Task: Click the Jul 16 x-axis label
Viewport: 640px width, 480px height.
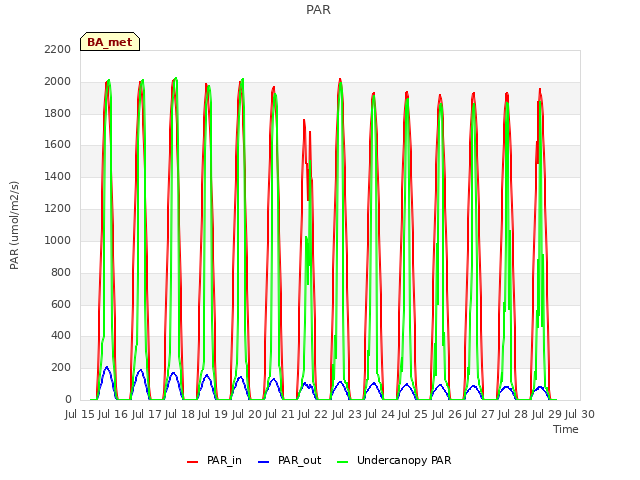Action: 113,414
